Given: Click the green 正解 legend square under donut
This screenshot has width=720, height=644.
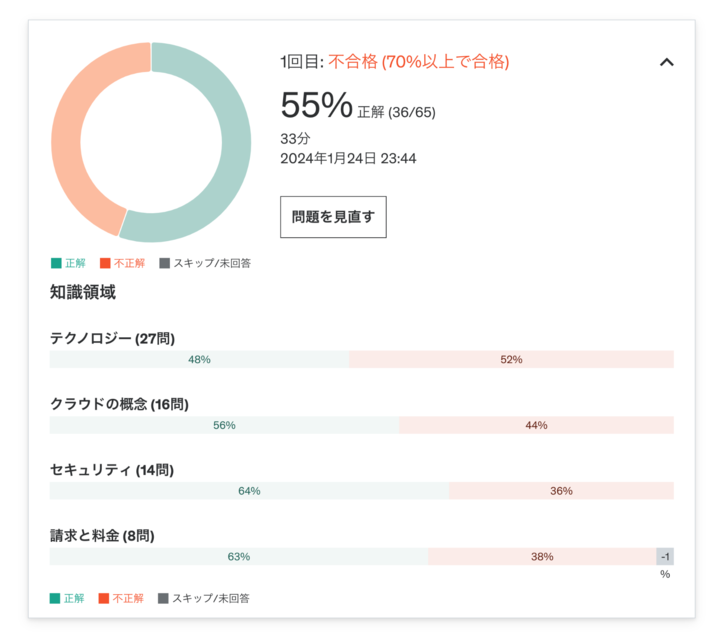Looking at the screenshot, I should [56, 264].
